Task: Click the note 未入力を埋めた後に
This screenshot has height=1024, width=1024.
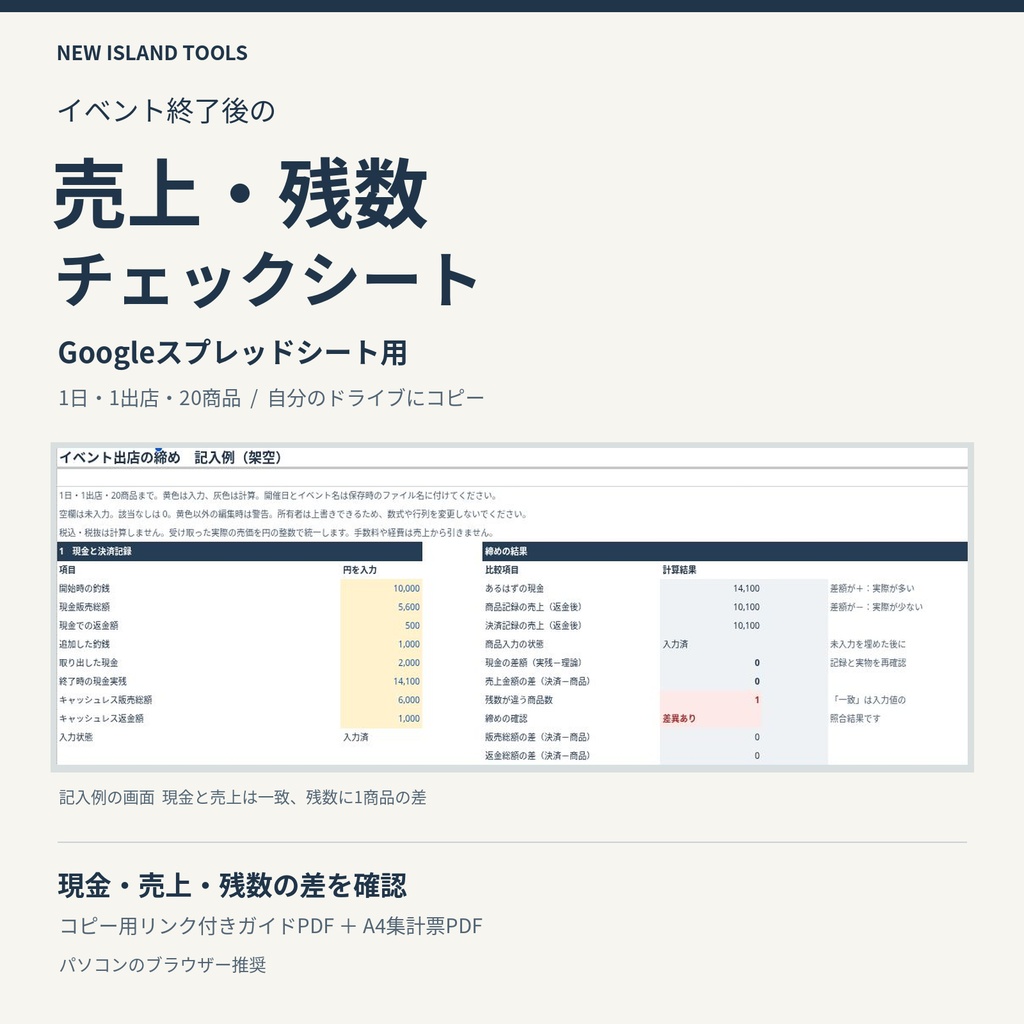Action: [x=867, y=644]
